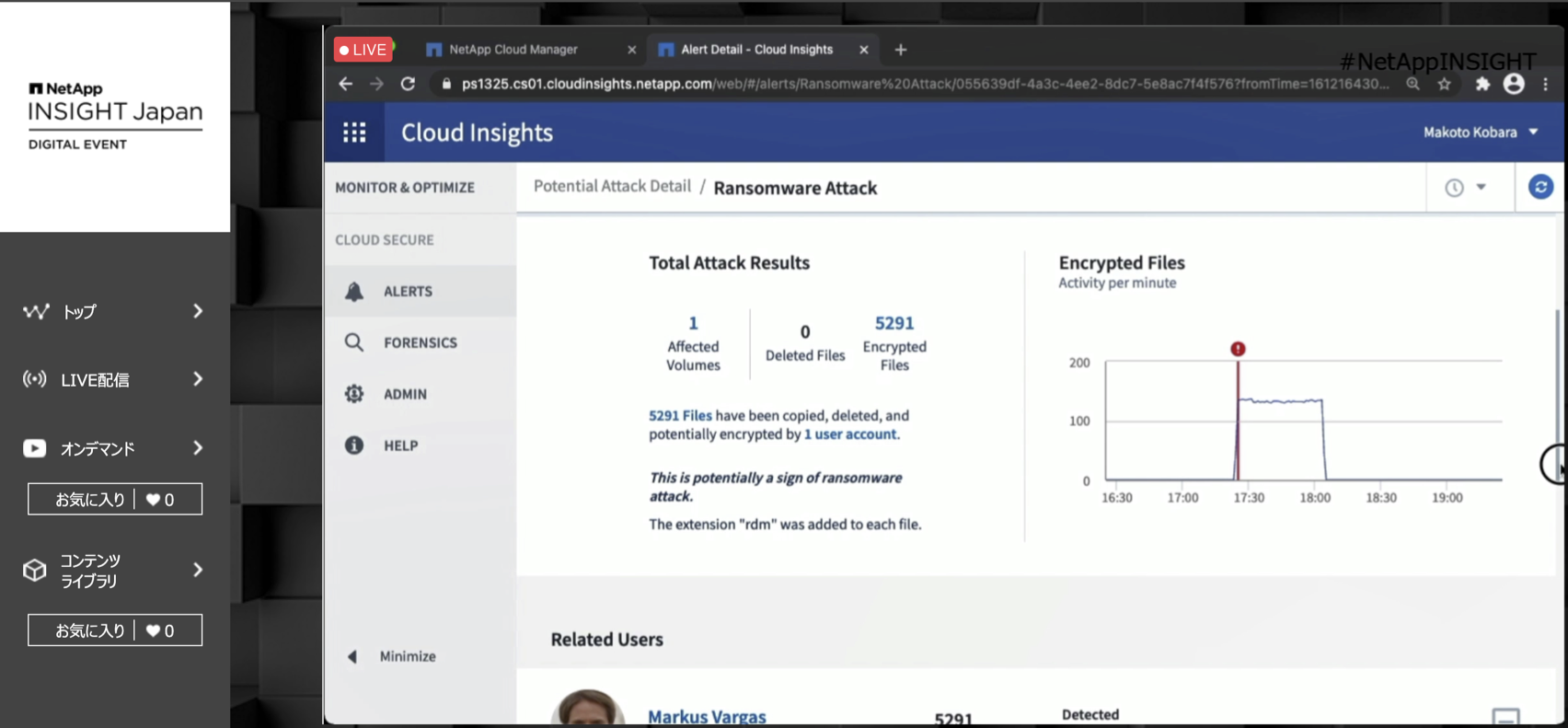Screen dimensions: 1568x728
Task: Go to Potential Attack Detail breadcrumb
Action: tap(612, 186)
